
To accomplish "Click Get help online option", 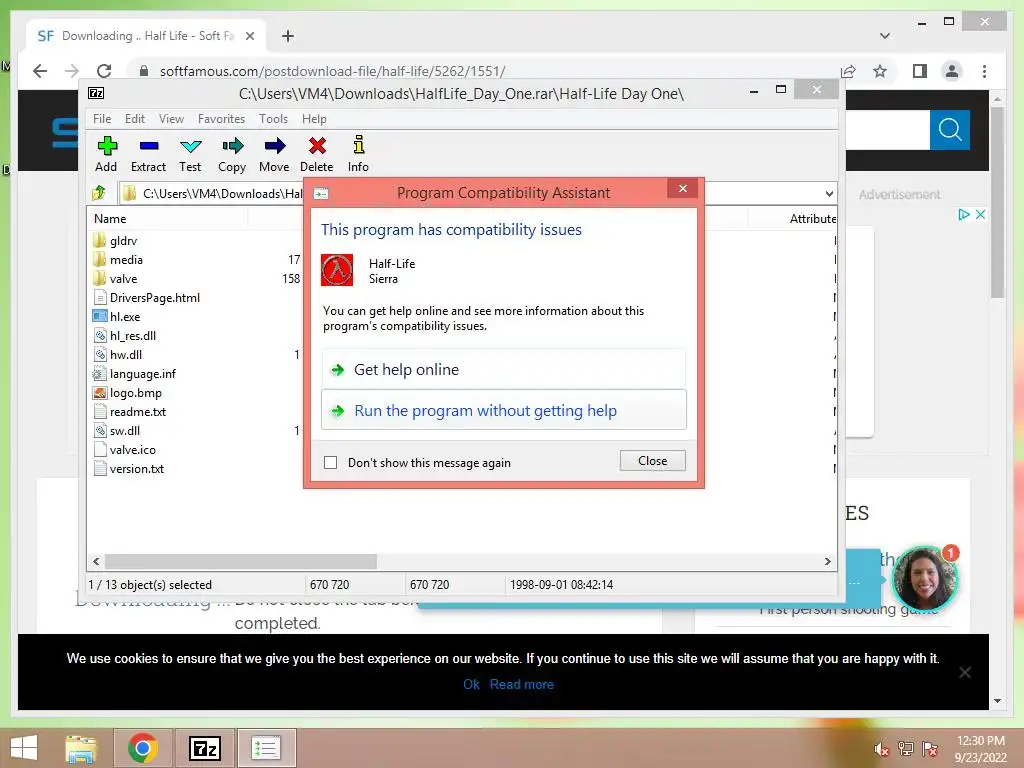I will [504, 370].
